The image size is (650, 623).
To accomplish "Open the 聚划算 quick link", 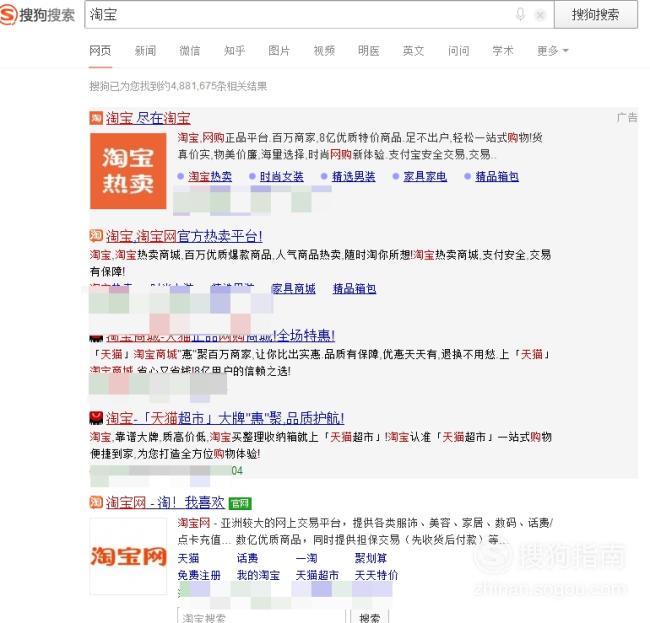I will coord(371,558).
